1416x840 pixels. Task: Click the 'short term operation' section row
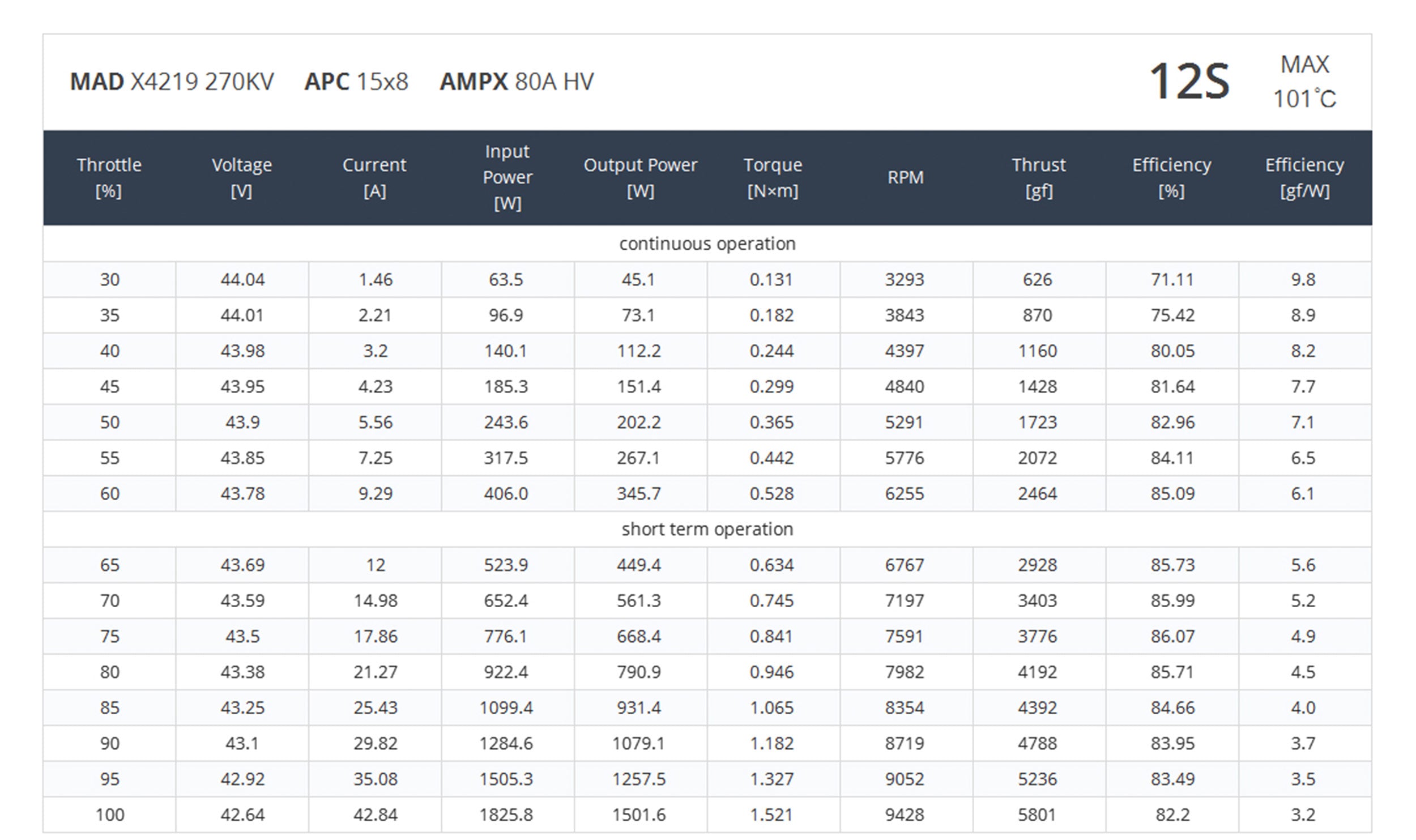point(707,529)
